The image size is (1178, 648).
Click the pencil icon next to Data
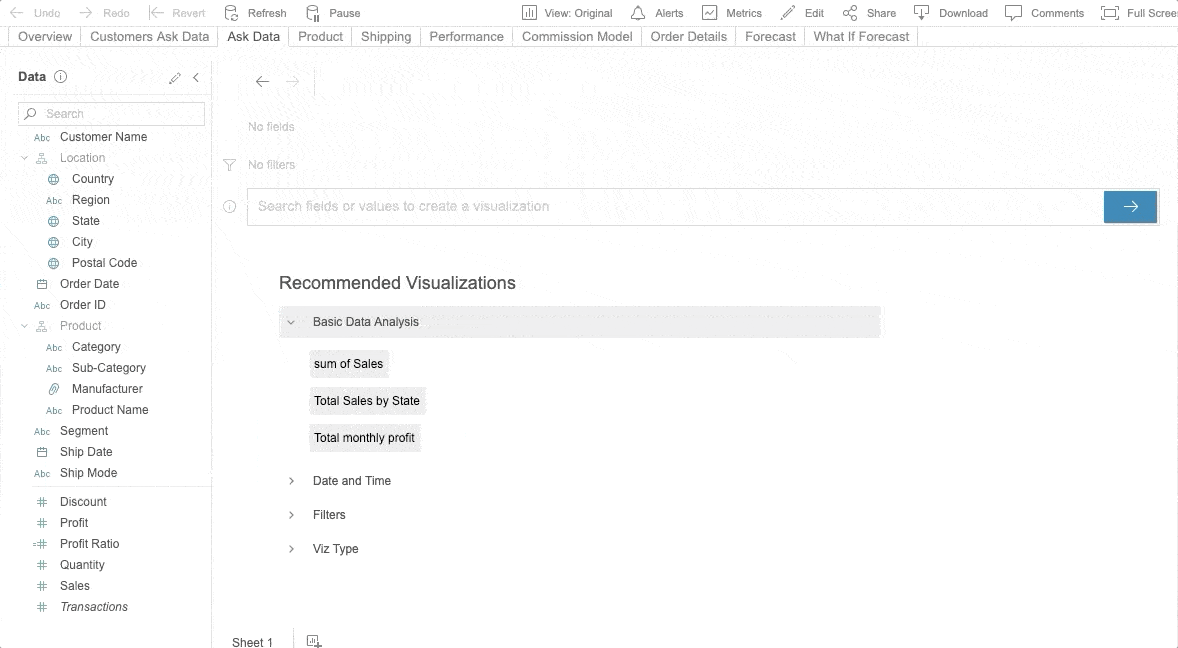[175, 76]
